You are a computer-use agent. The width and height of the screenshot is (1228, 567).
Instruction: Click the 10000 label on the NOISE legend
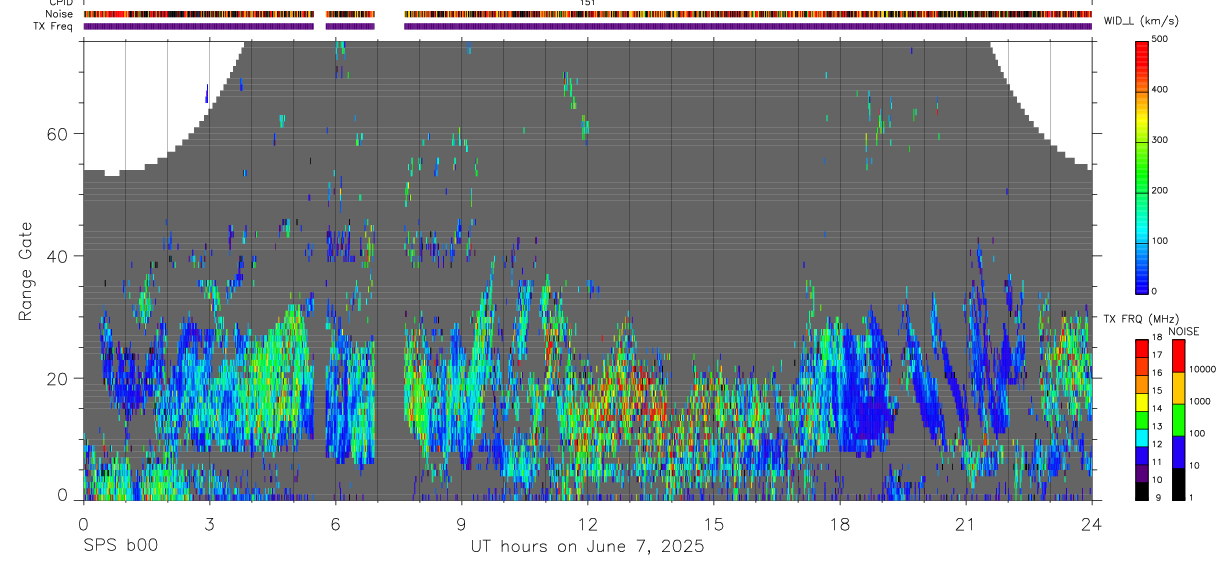[x=1203, y=369]
